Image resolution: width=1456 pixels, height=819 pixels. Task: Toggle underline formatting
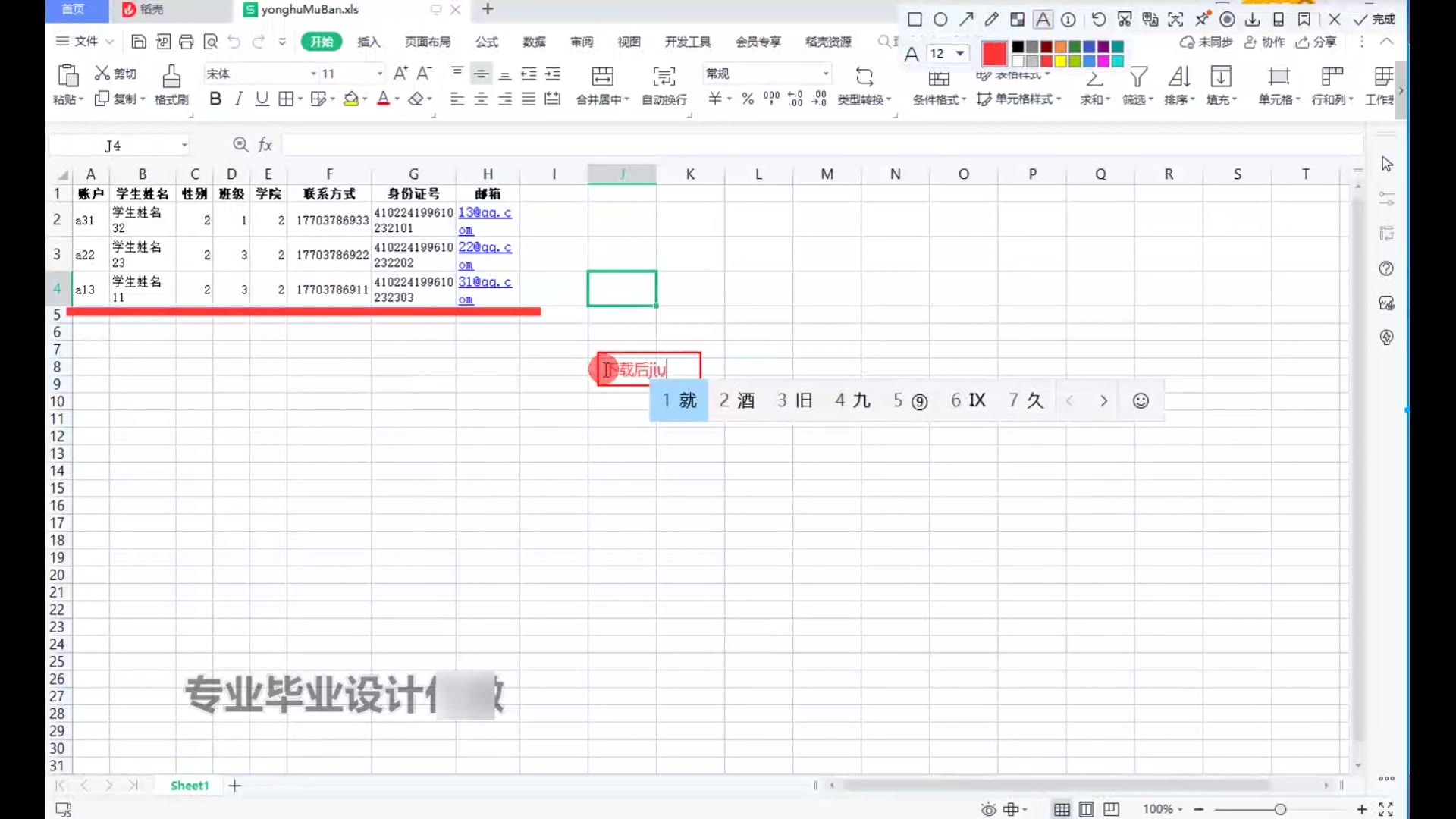(x=262, y=99)
